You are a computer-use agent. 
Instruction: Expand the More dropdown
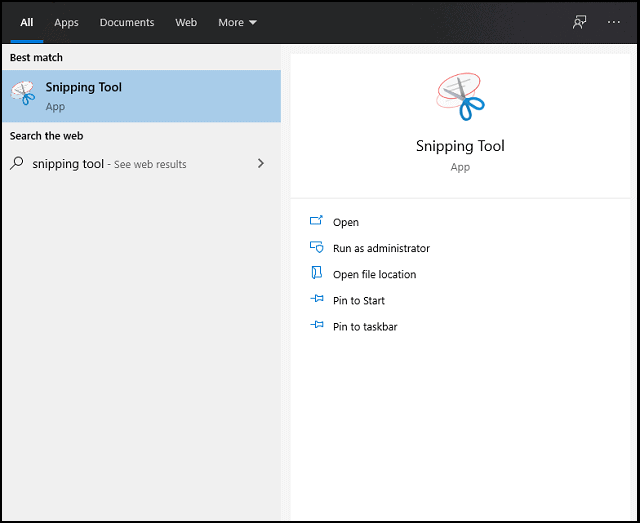pyautogui.click(x=237, y=22)
